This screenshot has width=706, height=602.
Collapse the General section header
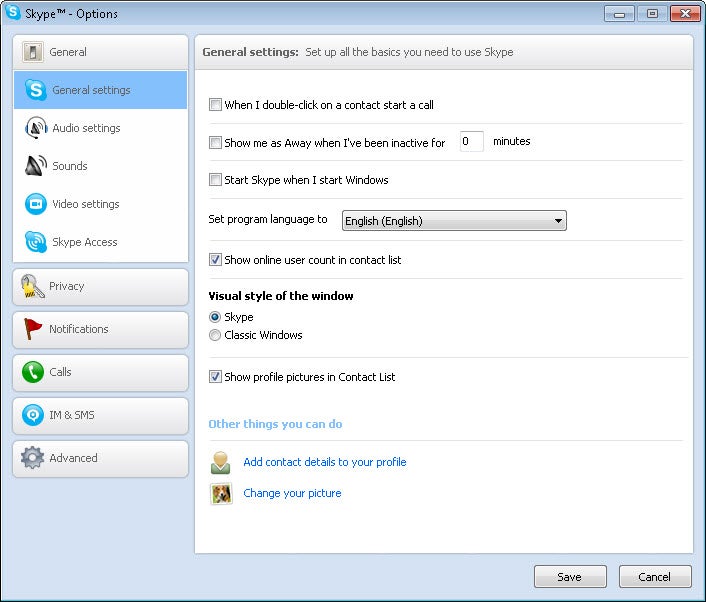point(100,52)
